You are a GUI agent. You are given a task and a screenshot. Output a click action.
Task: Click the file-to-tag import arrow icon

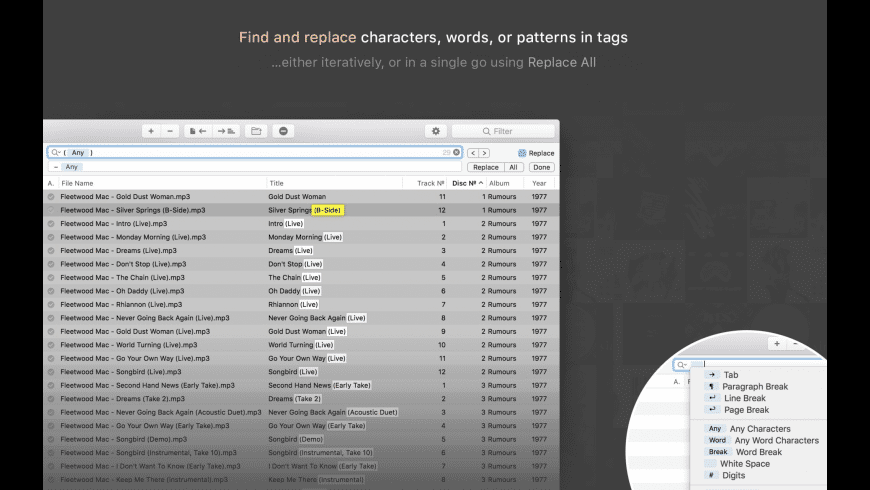click(198, 131)
